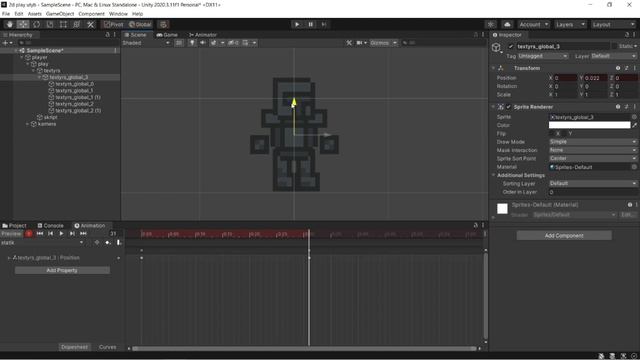Switch to the Game tab
Viewport: 640px width, 360px height.
(x=167, y=35)
